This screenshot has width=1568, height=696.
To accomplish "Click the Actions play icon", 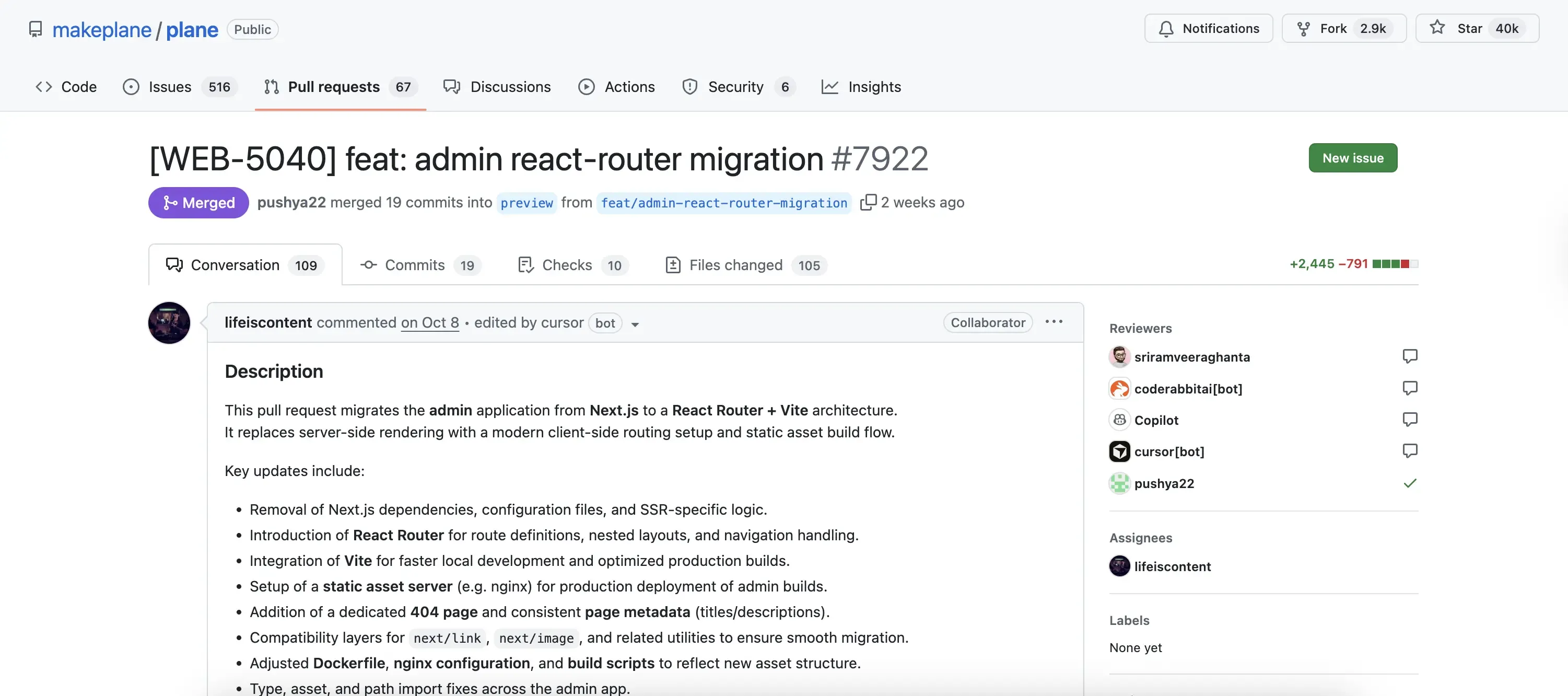I will (x=586, y=86).
